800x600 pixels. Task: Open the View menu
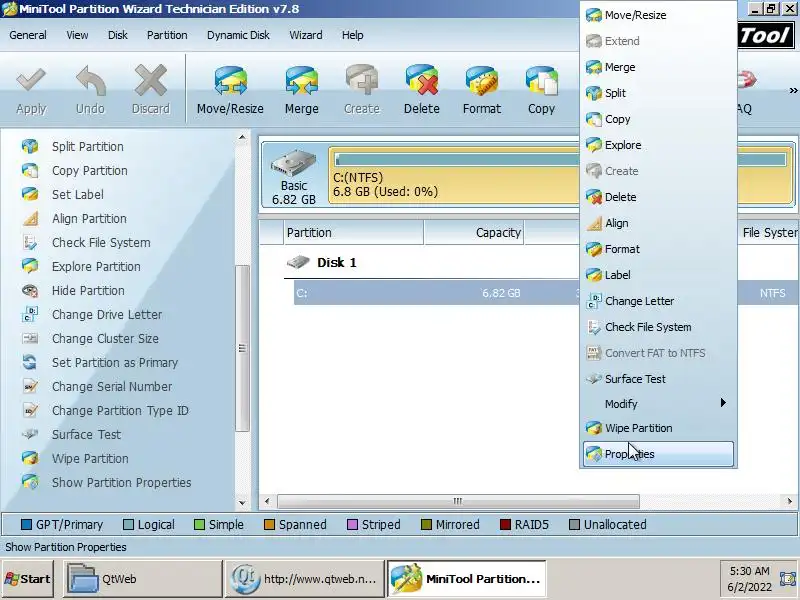(x=77, y=35)
